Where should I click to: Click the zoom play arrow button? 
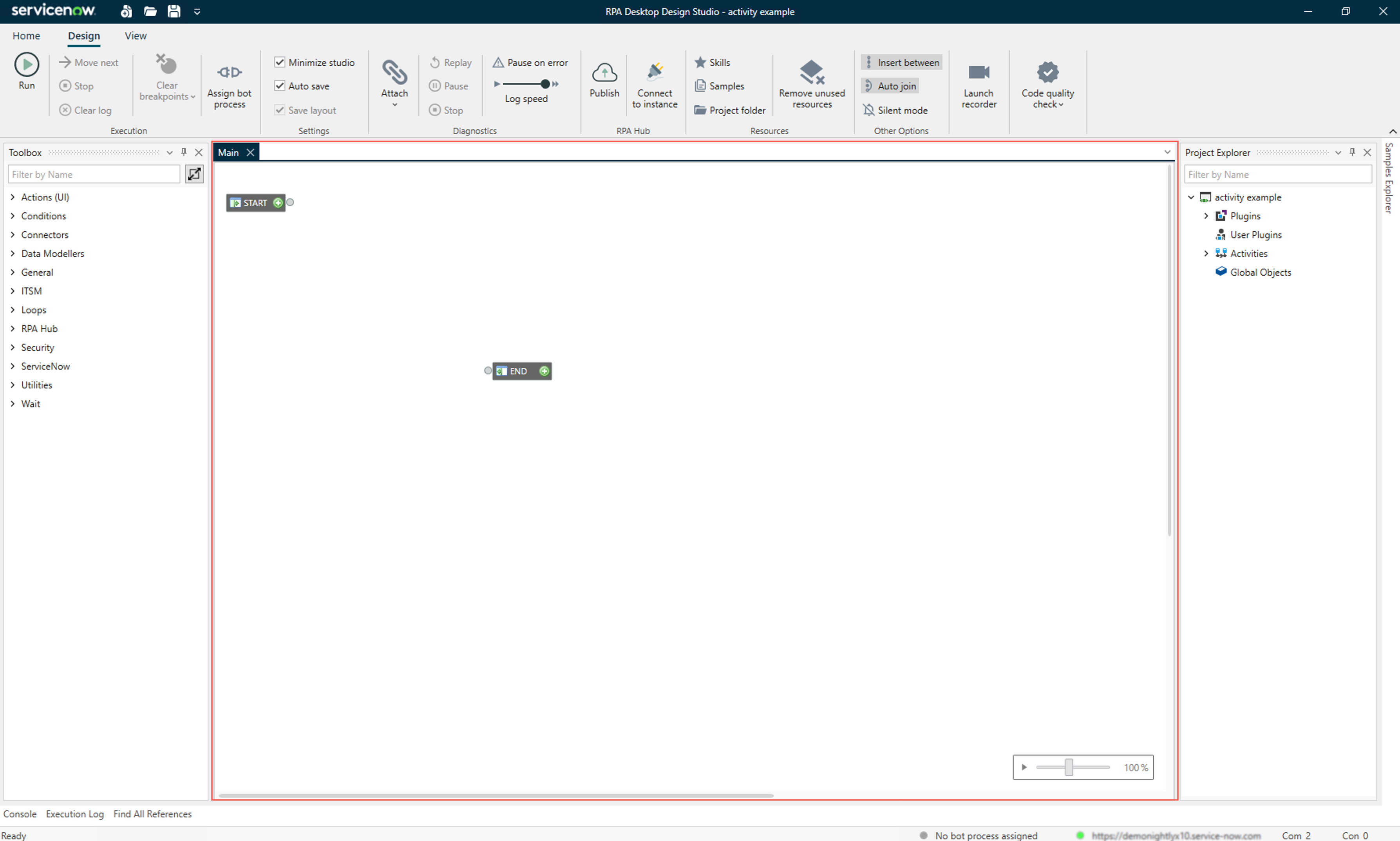1024,767
